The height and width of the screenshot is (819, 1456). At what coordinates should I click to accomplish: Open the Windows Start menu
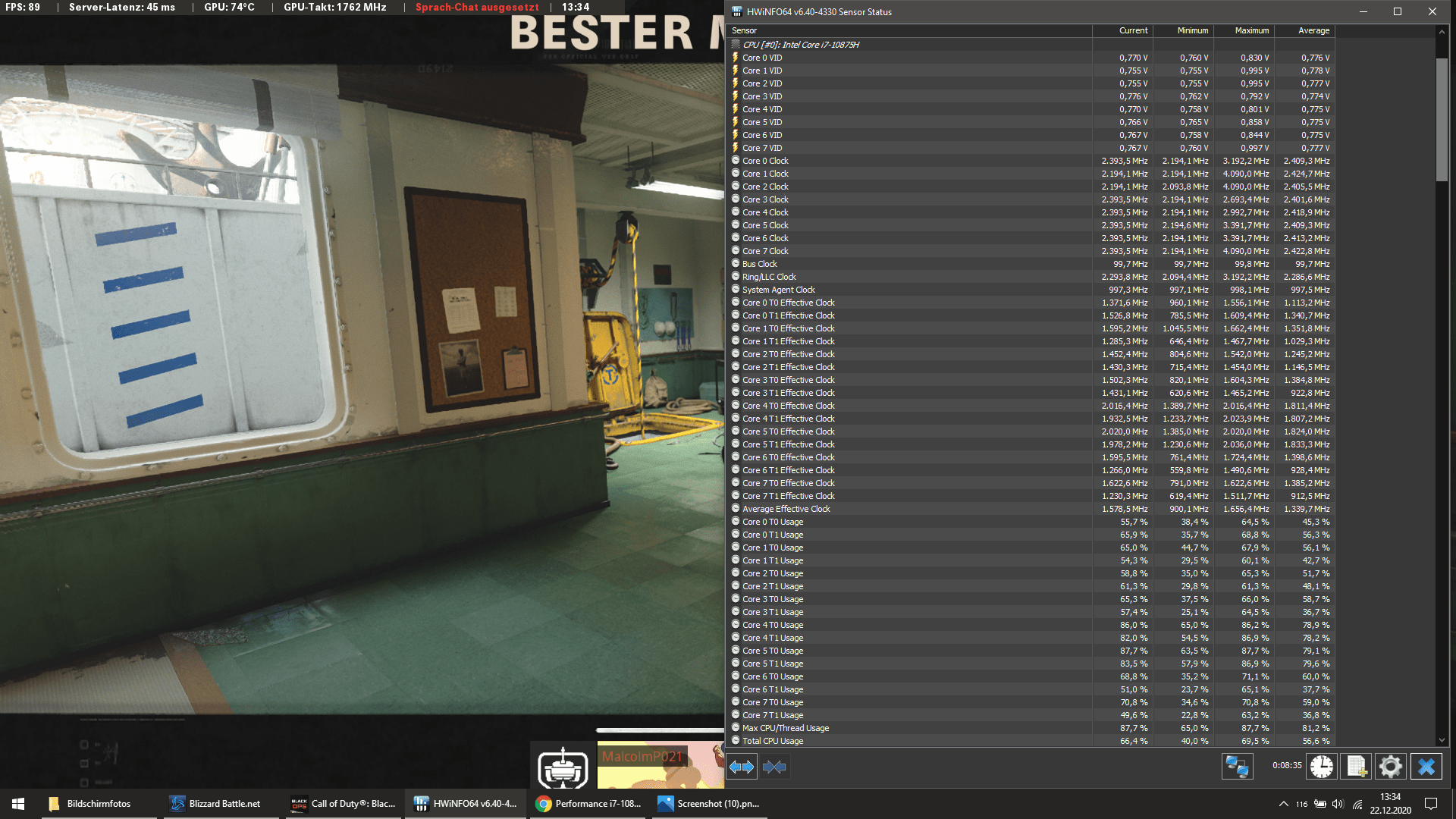pos(18,804)
